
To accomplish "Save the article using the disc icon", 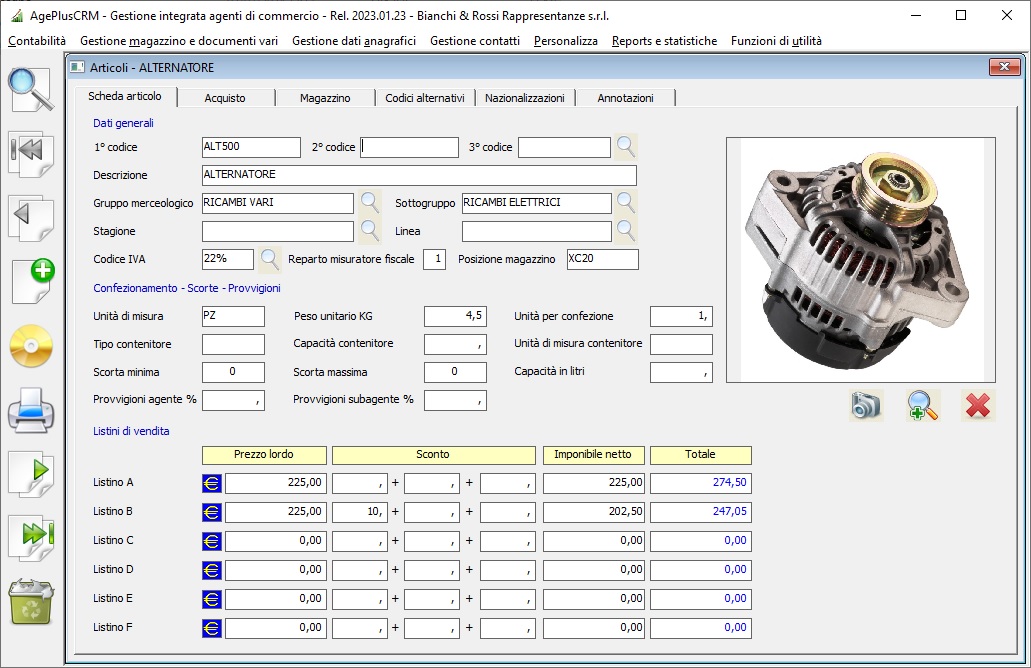I will [x=30, y=347].
